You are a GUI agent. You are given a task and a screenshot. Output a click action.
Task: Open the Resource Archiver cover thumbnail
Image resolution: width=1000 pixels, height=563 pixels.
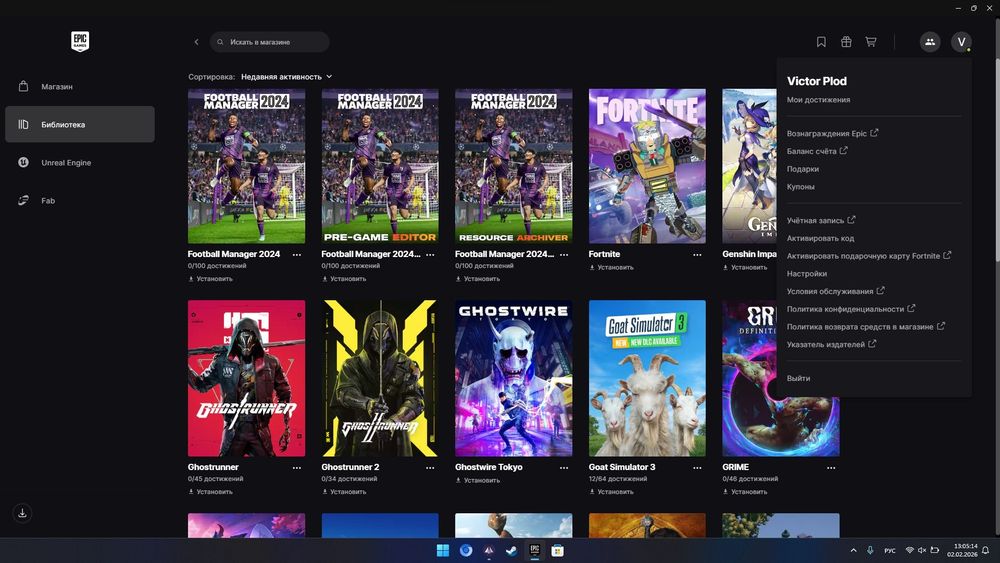tap(513, 166)
